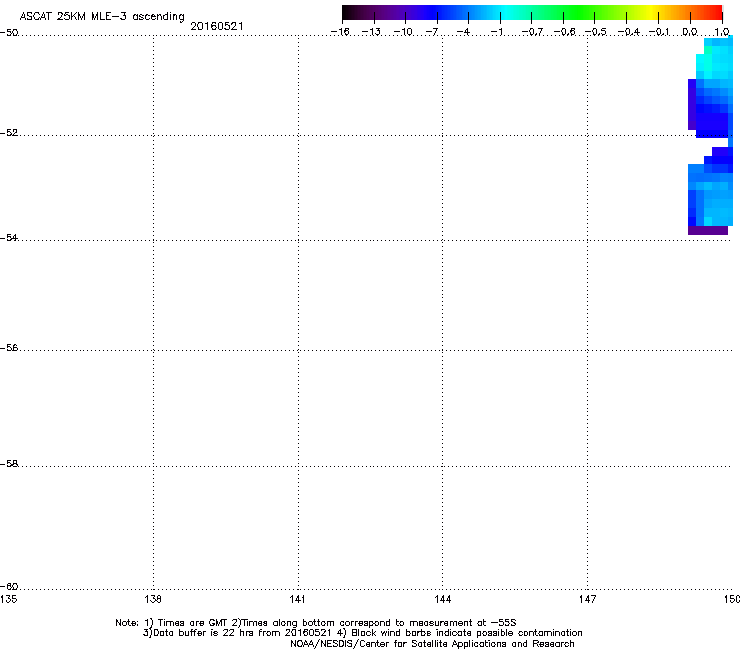Click the -54 latitude axis label

coord(9,238)
